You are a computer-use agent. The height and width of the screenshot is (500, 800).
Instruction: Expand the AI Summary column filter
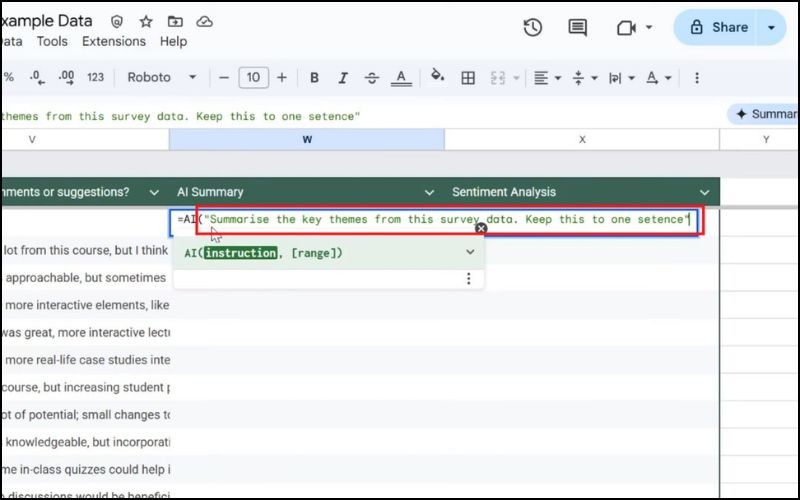coord(429,192)
